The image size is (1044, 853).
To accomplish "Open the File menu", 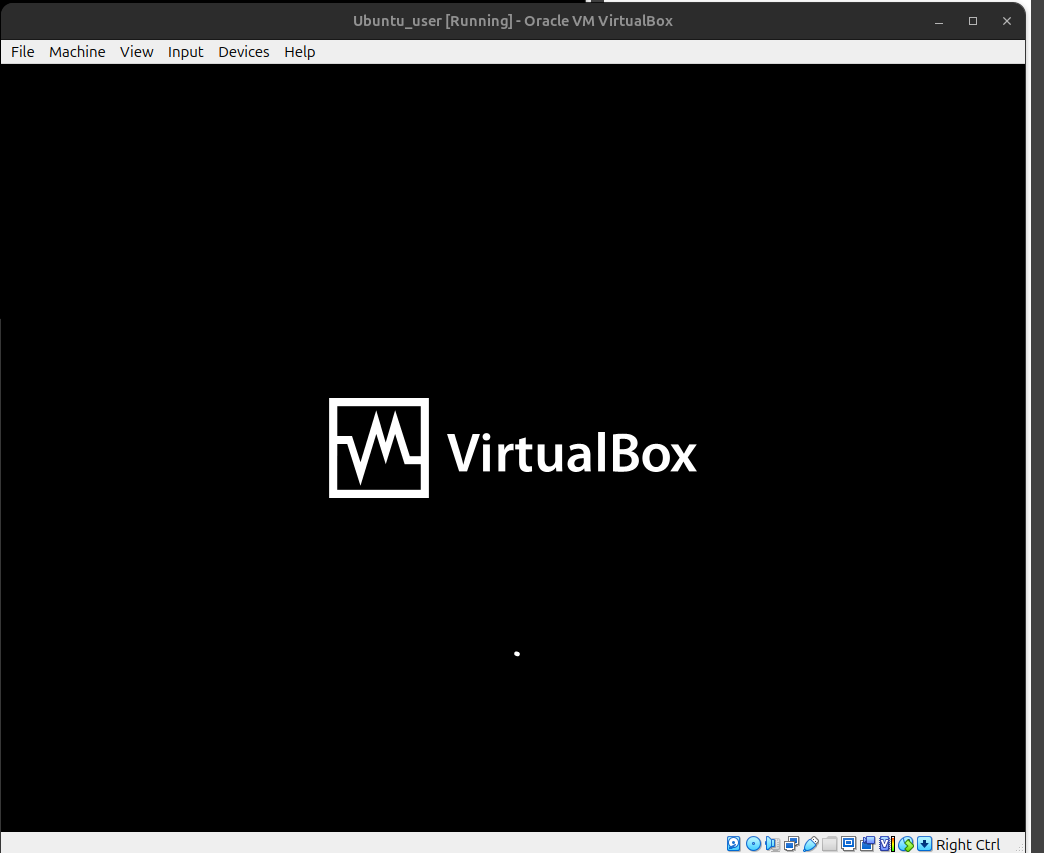I will [23, 52].
